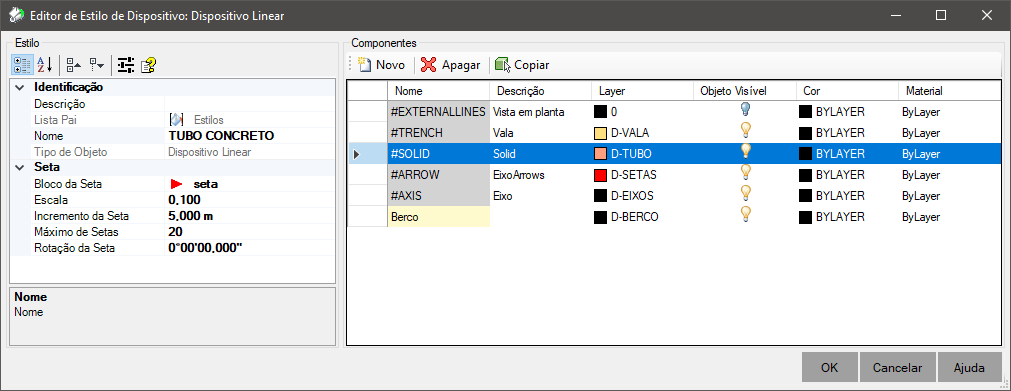Collapse the Identificação category
1011x391 pixels.
pos(20,87)
